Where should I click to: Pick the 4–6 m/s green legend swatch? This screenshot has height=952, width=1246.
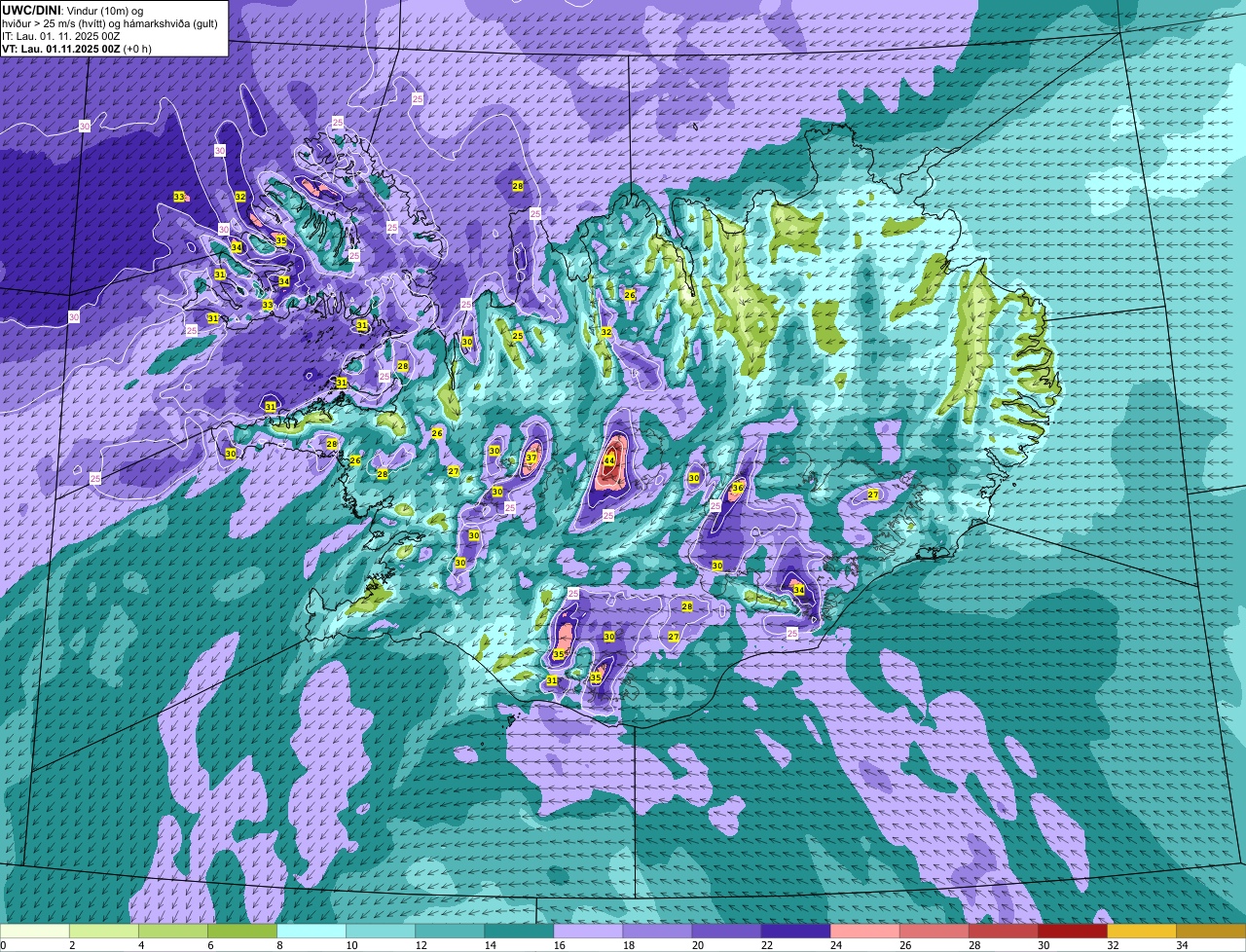click(173, 931)
